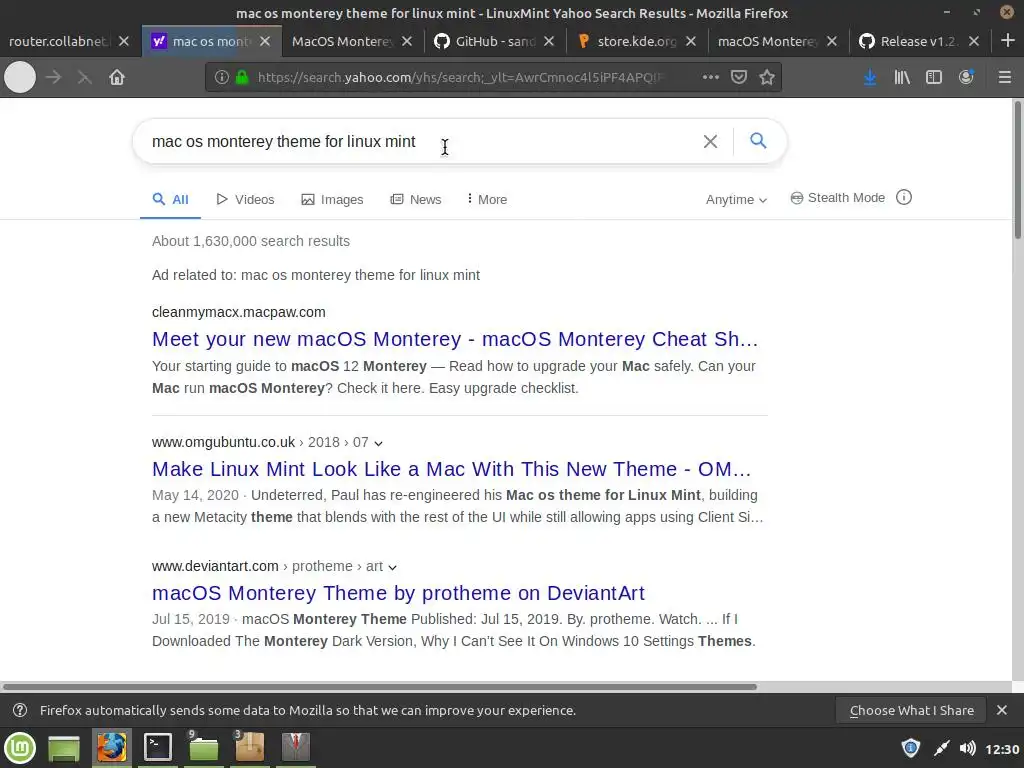The image size is (1024, 768).
Task: Open network connection tray icon
Action: pyautogui.click(x=941, y=748)
